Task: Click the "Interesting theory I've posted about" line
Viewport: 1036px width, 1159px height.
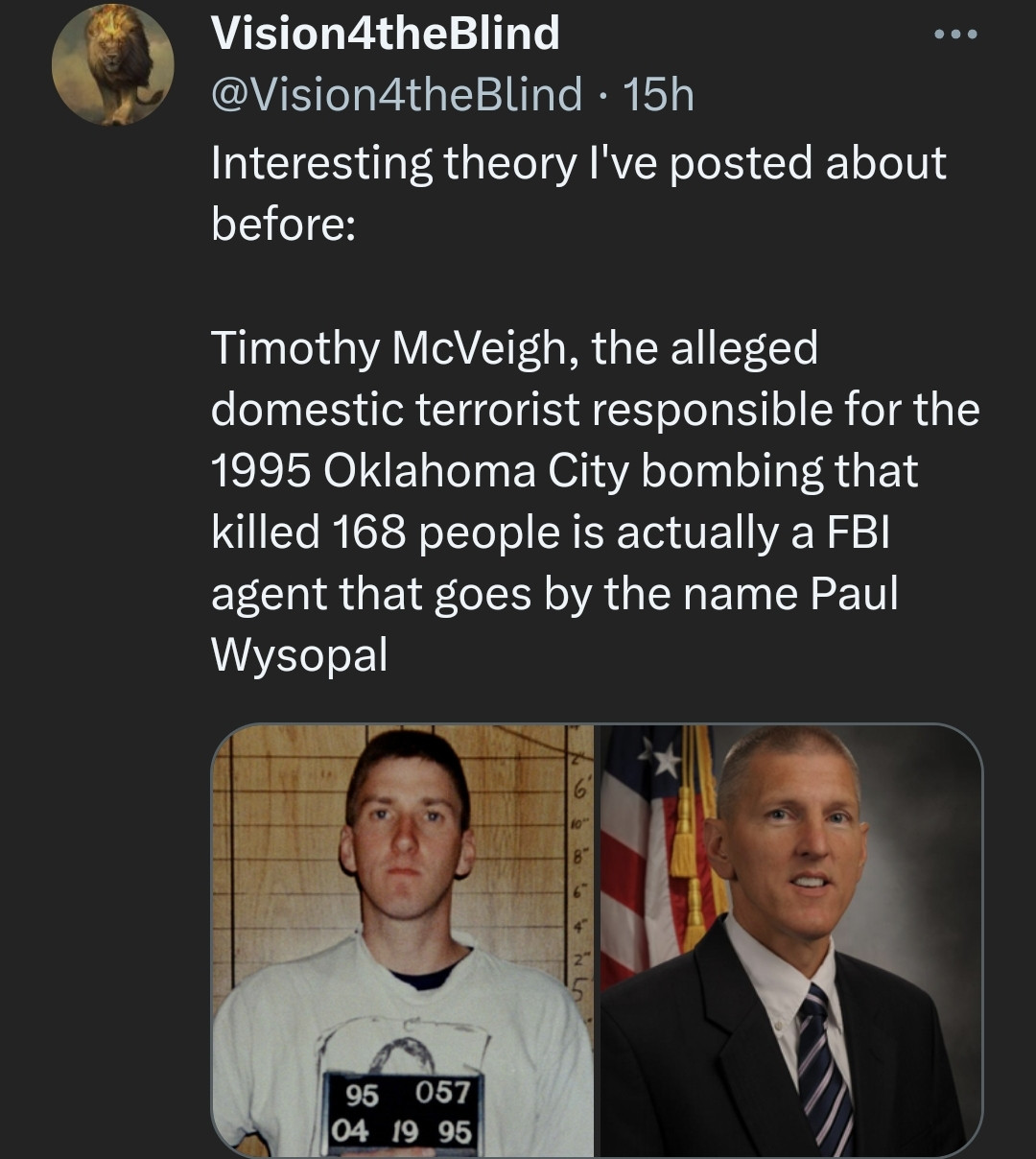Action: click(x=577, y=163)
